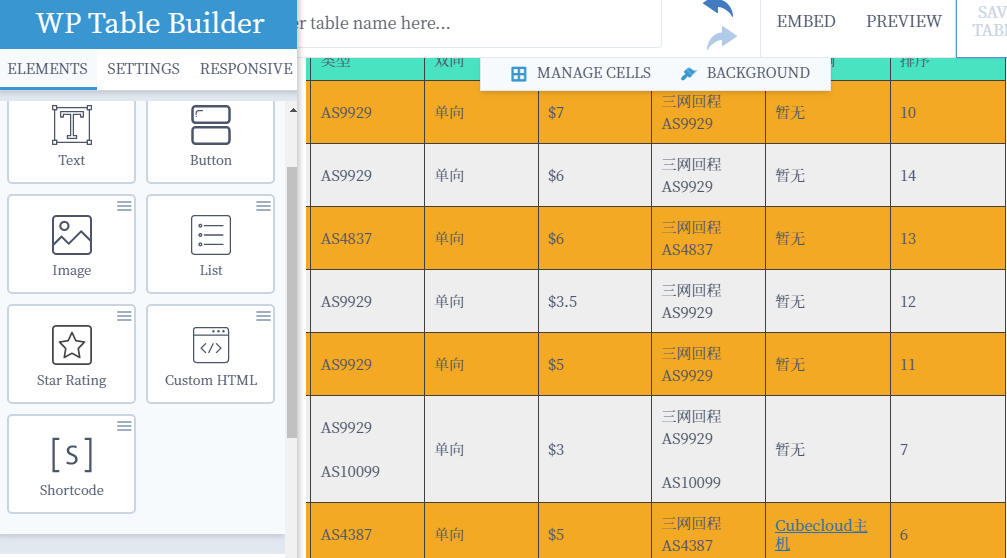Open Manage Cells mode
The height and width of the screenshot is (558, 1007).
[581, 73]
